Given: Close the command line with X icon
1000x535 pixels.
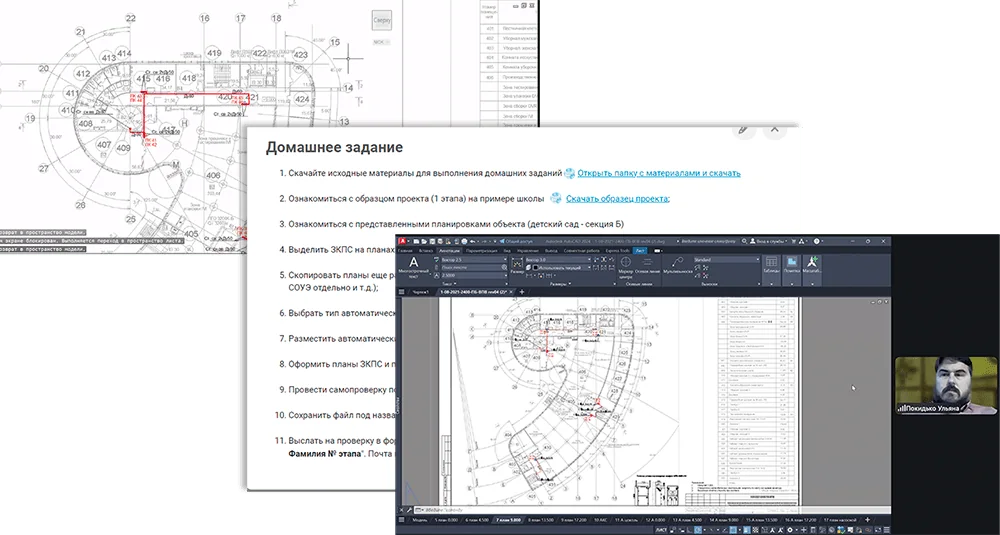Looking at the screenshot, I should click(401, 510).
